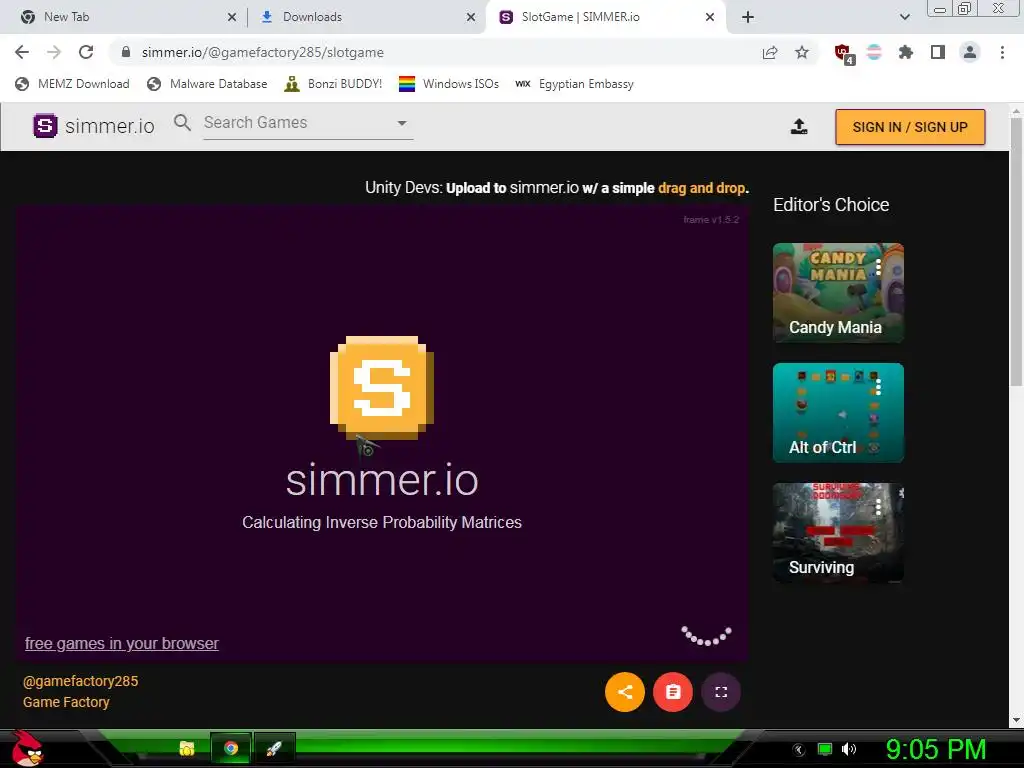Click the rocket icon on the taskbar
Screen dimensions: 1024x768
pyautogui.click(x=274, y=748)
